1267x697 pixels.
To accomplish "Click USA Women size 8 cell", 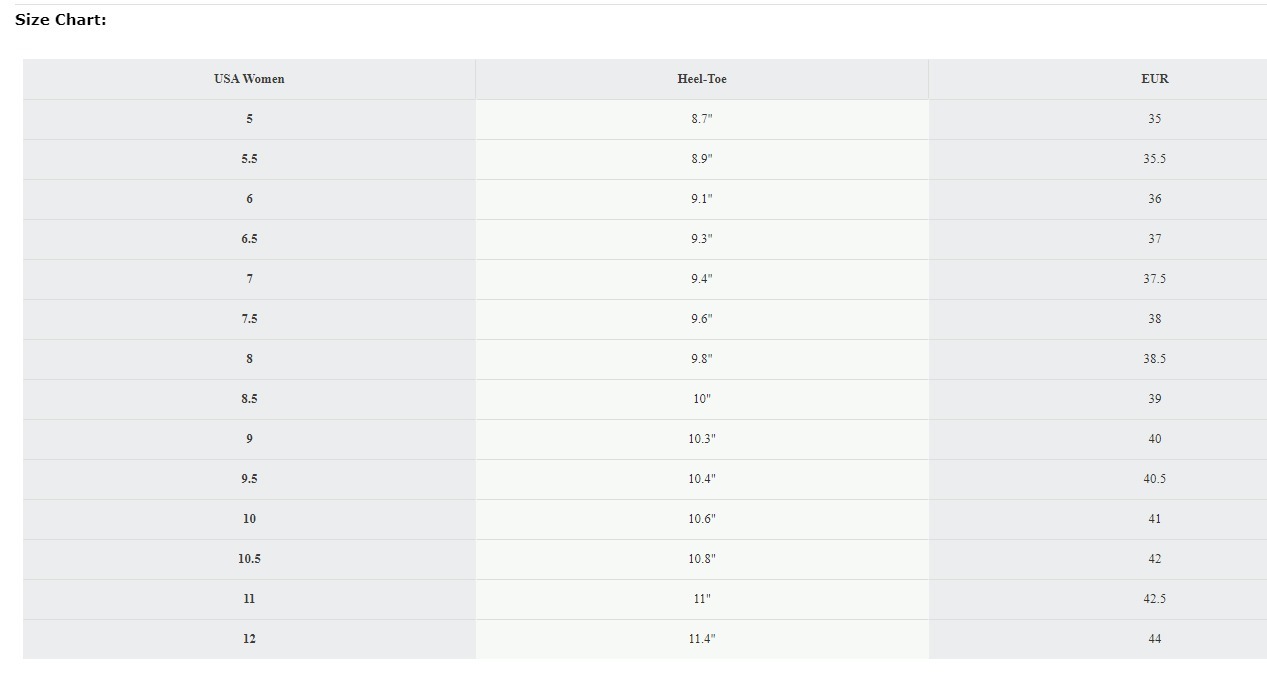I will tap(249, 359).
